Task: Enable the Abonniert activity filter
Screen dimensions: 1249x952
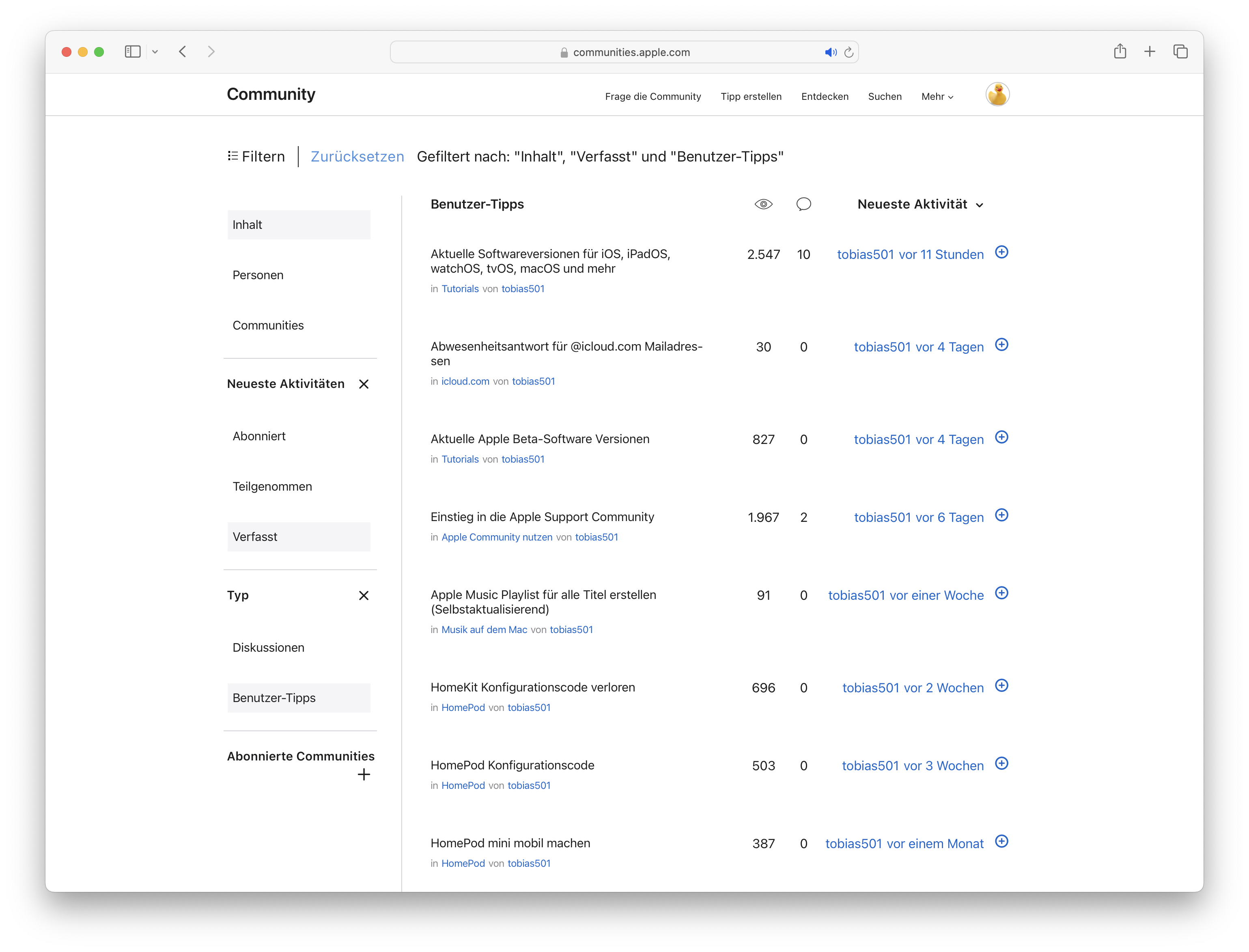Action: [259, 436]
